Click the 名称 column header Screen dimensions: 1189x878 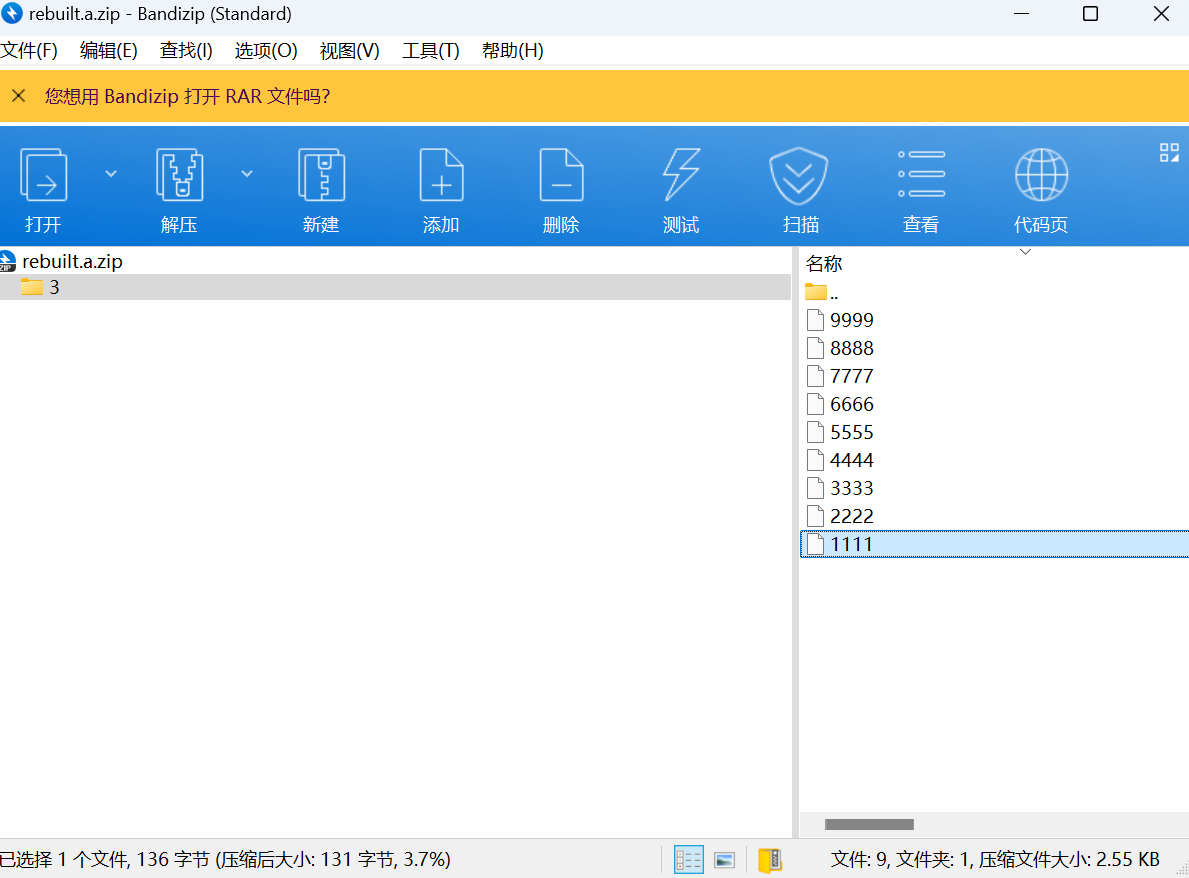[x=824, y=264]
